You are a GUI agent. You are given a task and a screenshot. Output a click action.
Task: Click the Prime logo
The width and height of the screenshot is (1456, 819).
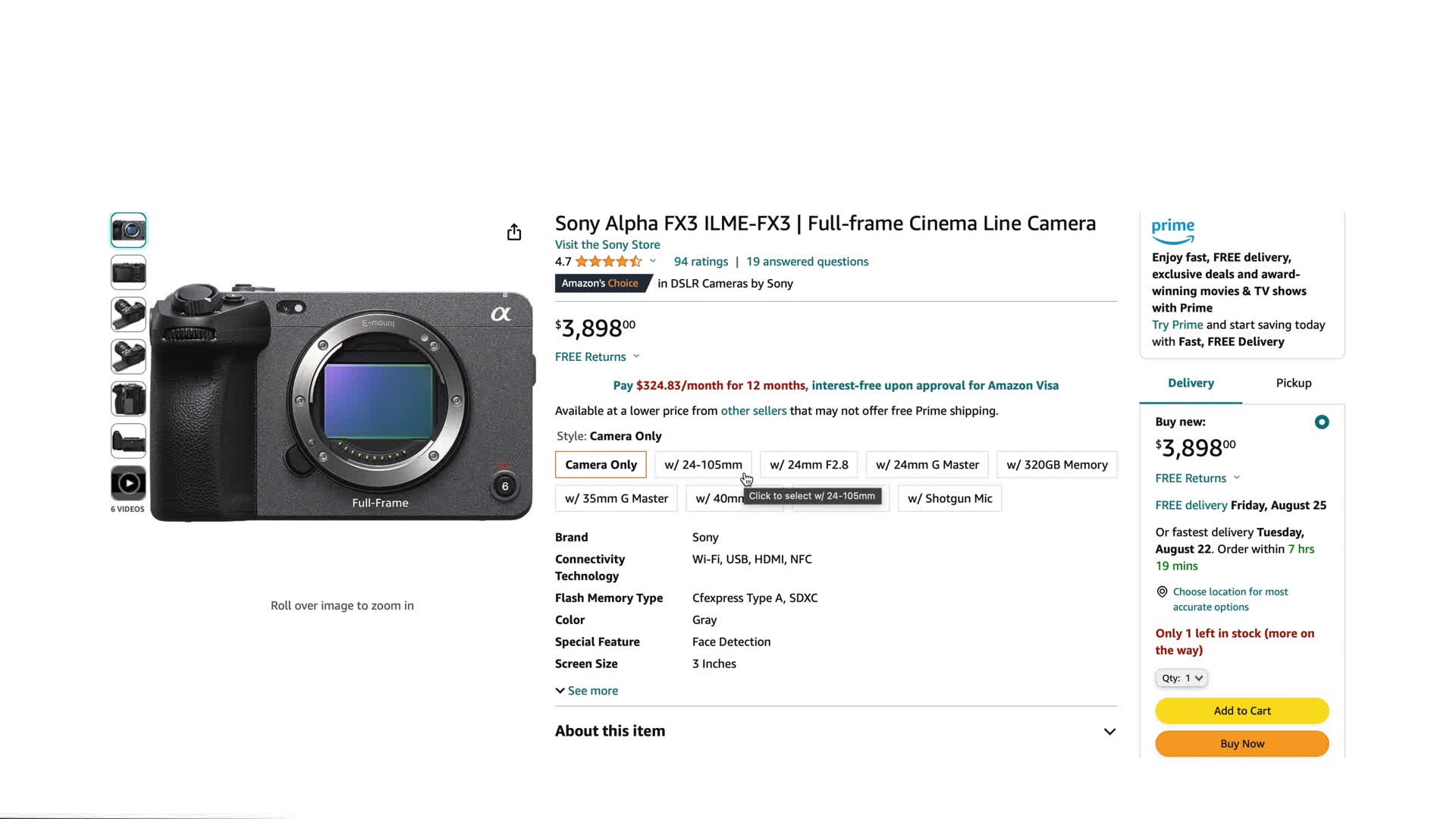pos(1172,231)
